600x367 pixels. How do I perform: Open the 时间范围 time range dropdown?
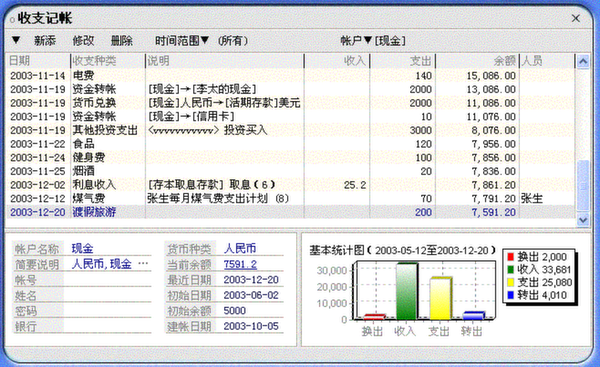[182, 40]
